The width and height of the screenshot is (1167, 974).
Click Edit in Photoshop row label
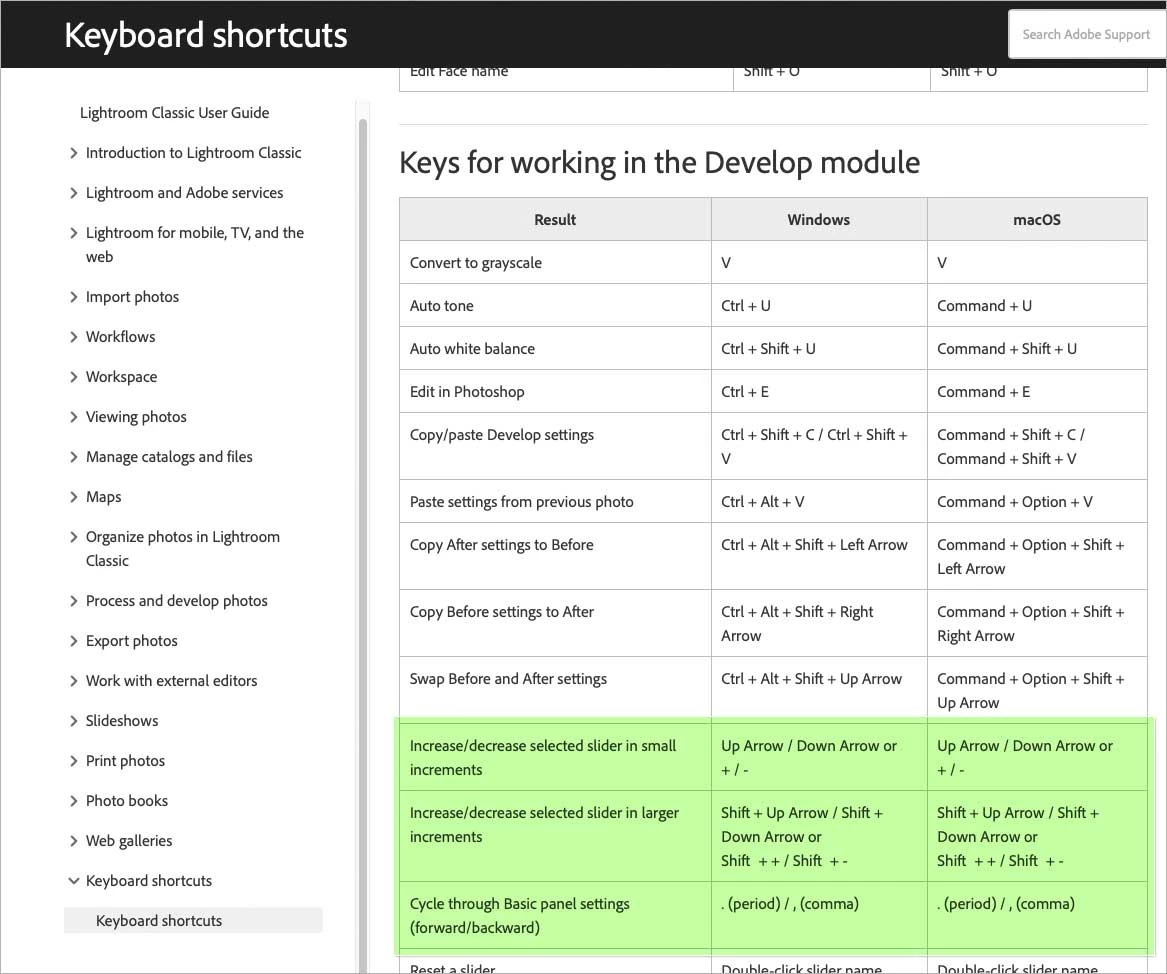[x=467, y=392]
